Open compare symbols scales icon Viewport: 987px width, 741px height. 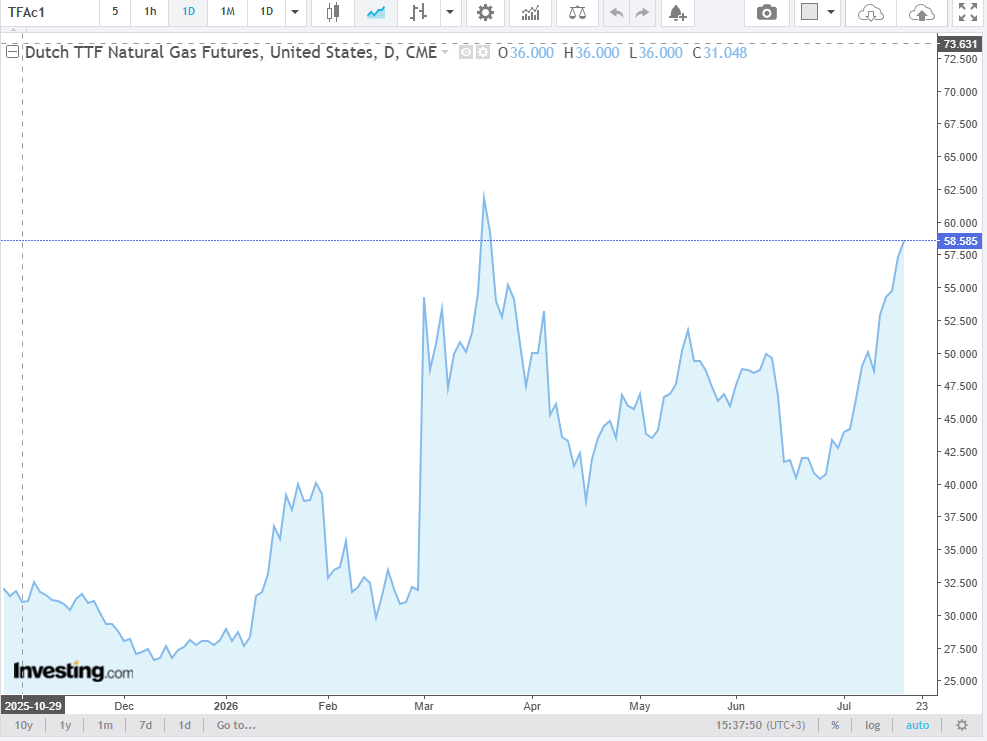[x=577, y=13]
